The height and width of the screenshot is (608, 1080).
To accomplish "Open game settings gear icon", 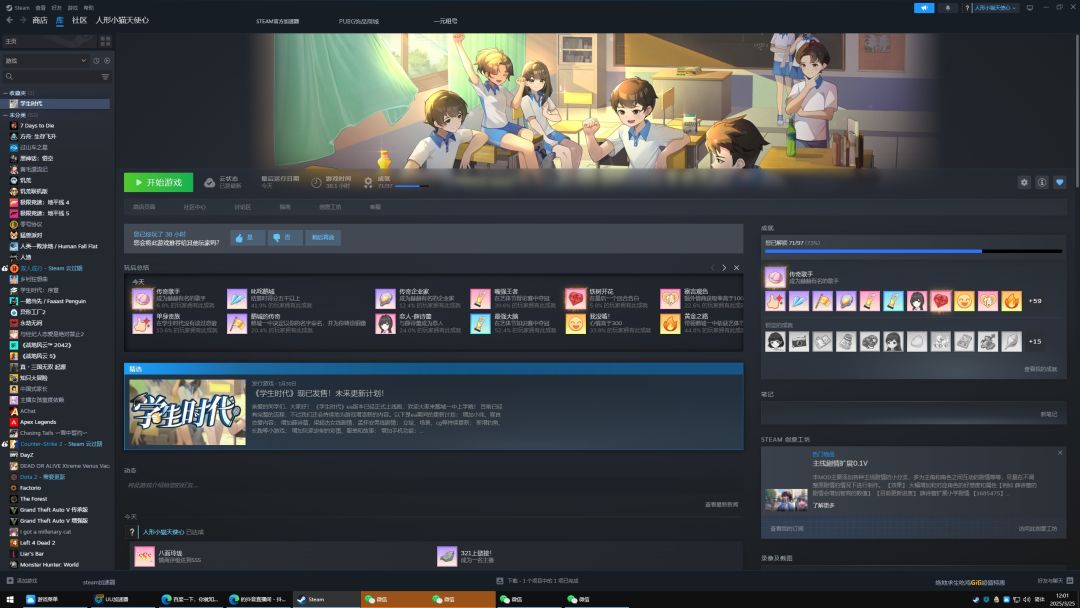I will [x=1024, y=182].
